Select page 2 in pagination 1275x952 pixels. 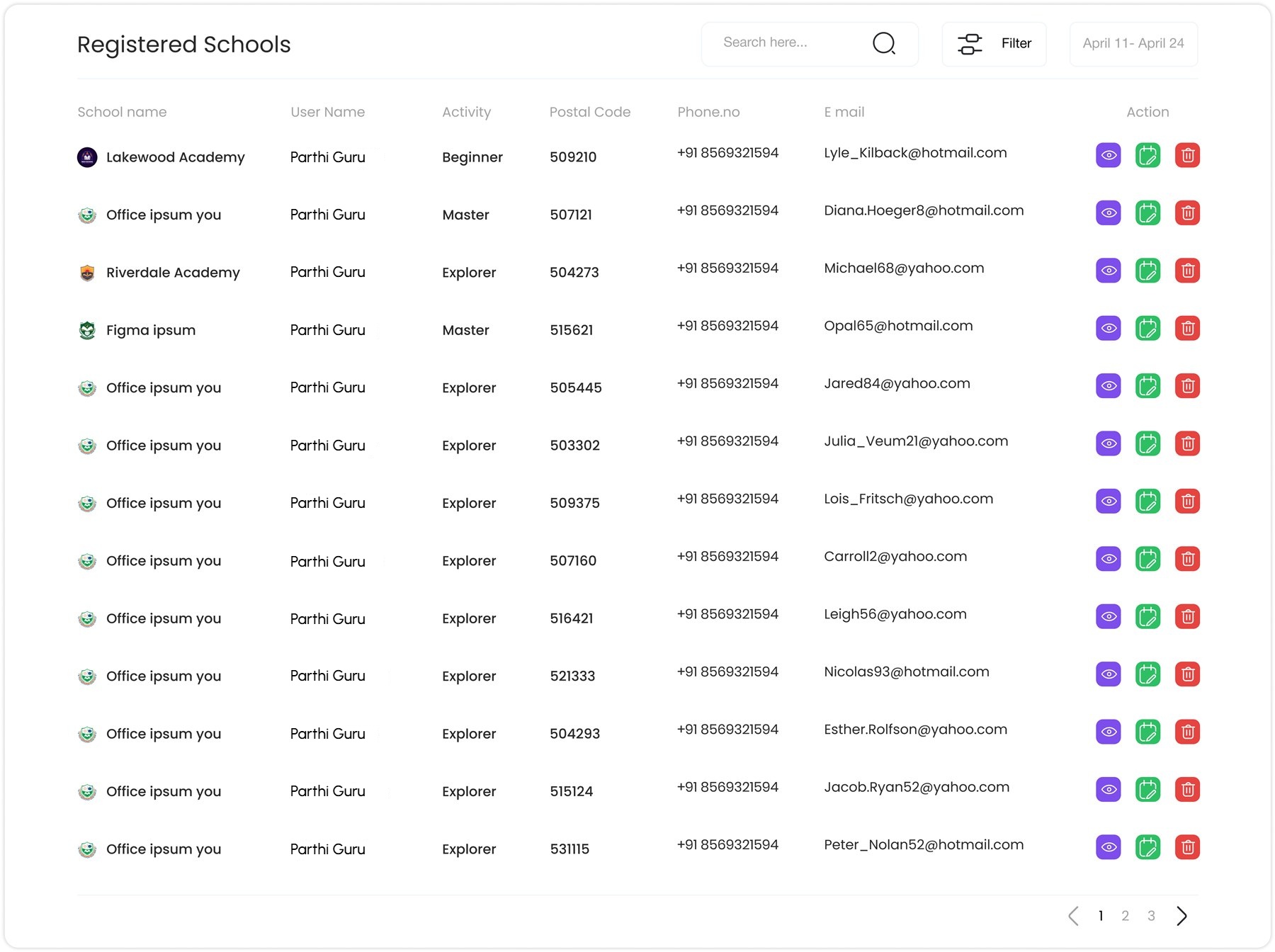coord(1125,916)
